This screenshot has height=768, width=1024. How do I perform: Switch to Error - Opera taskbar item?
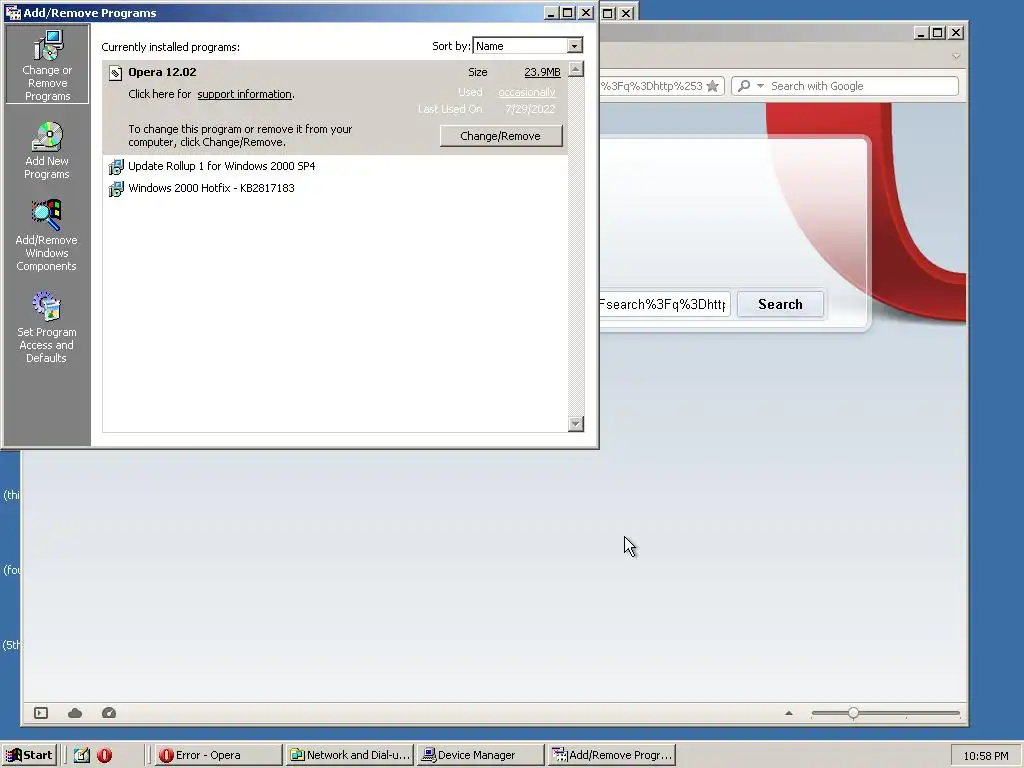tap(219, 755)
